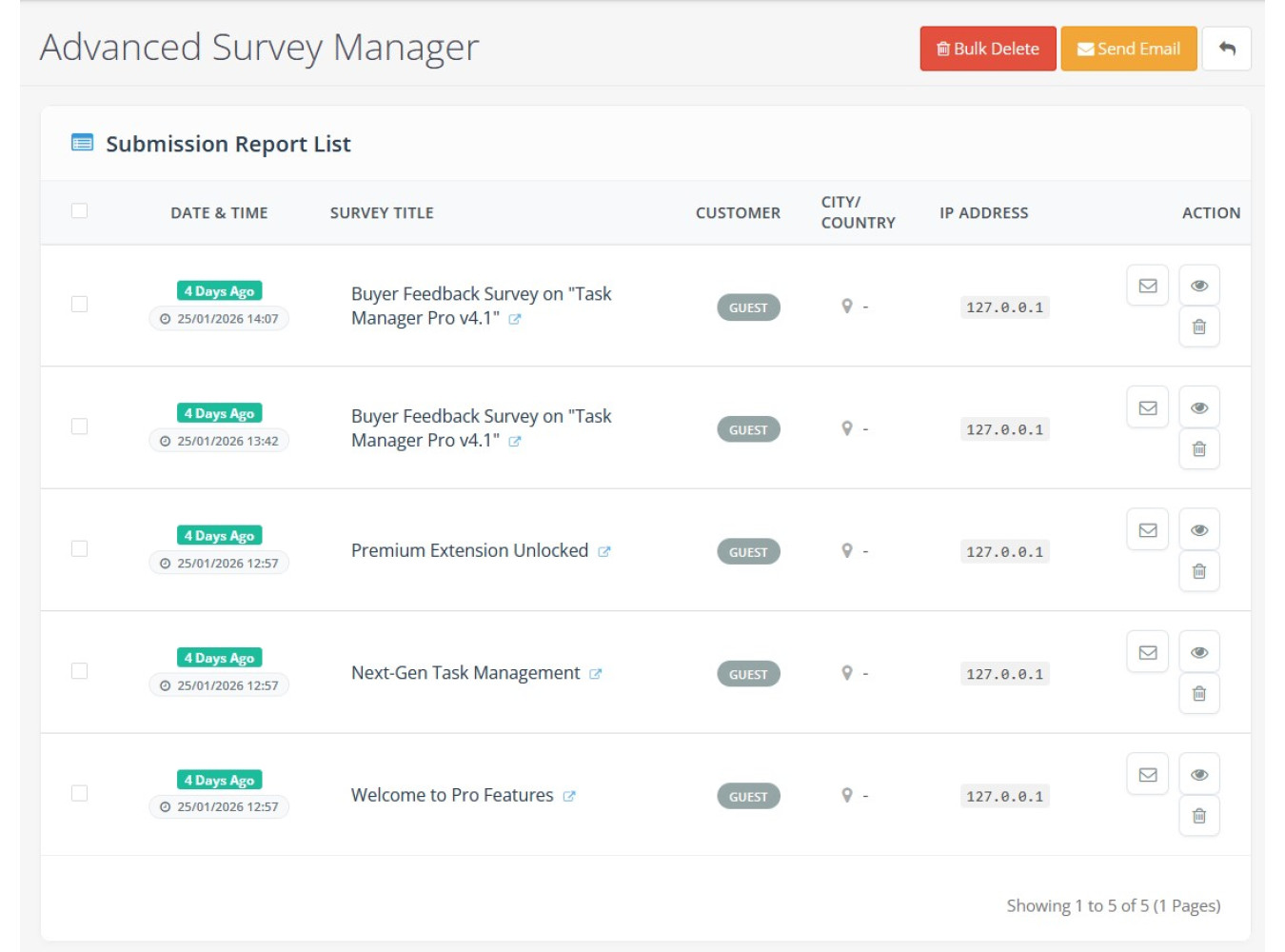View Premium Extension Unlocked submission details
This screenshot has height=952, width=1285.
1198,530
